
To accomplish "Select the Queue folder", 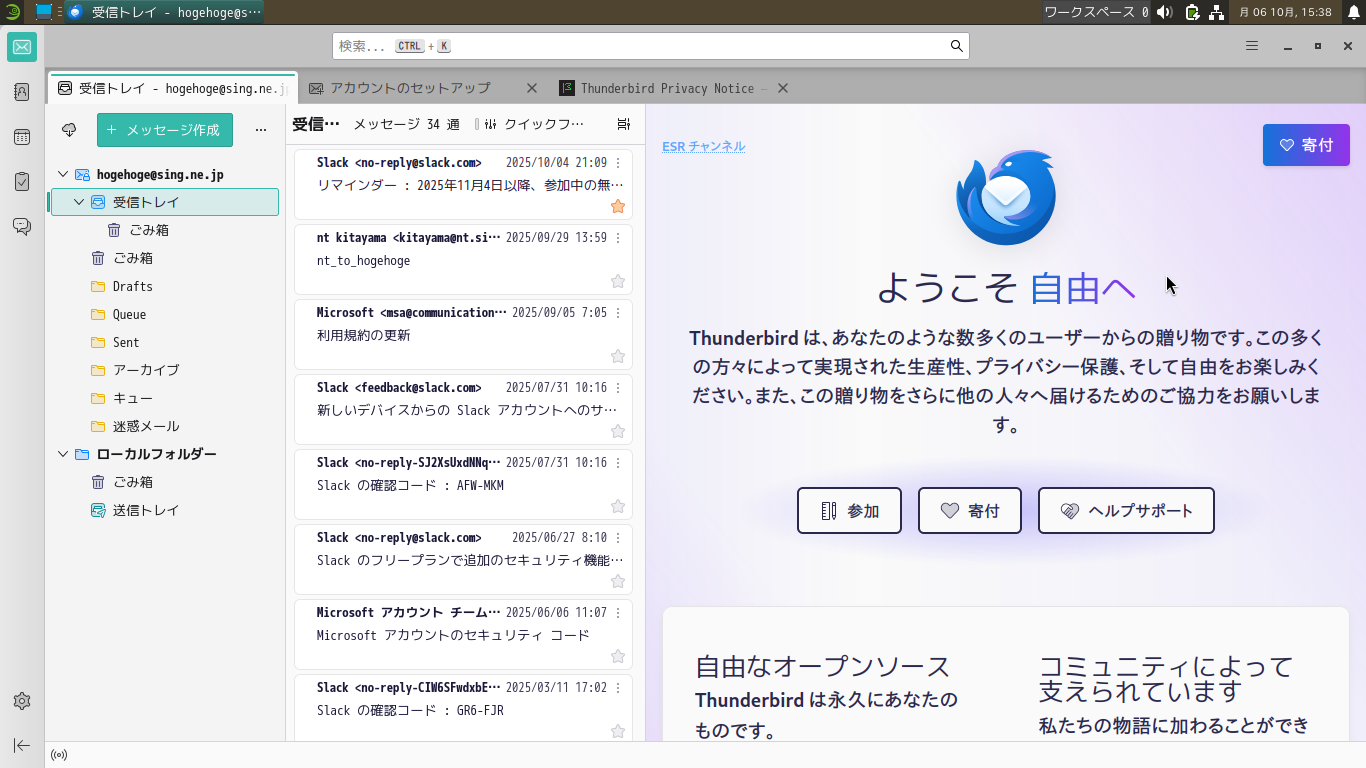I will 165,314.
